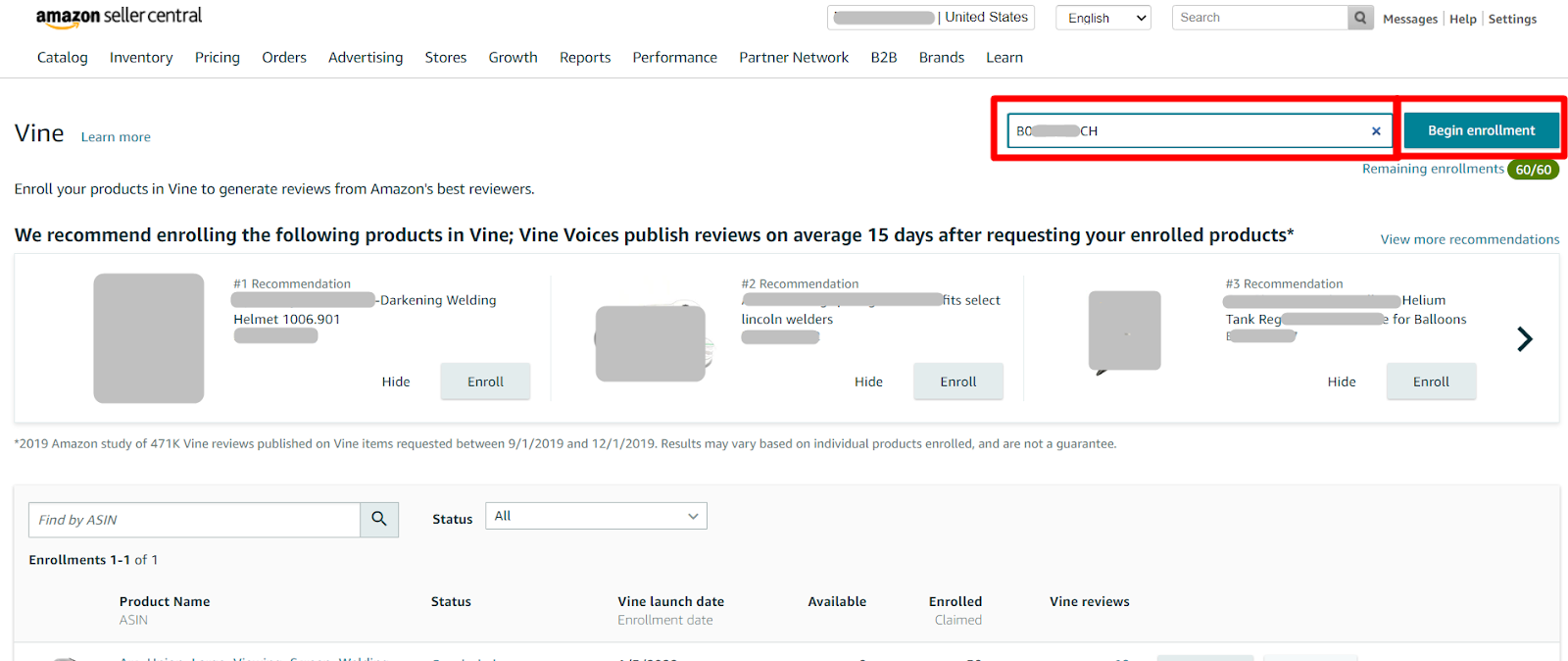Open View more recommendations link
1568x661 pixels.
pyautogui.click(x=1470, y=239)
